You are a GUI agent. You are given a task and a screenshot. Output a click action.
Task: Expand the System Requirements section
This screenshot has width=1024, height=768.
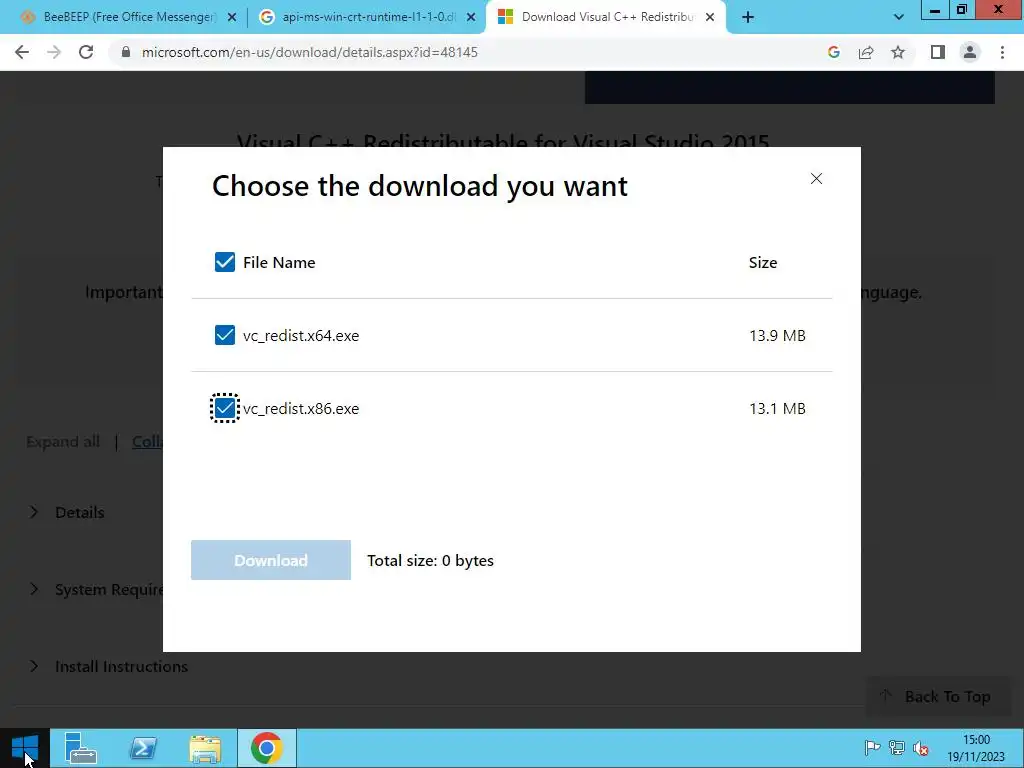click(95, 589)
